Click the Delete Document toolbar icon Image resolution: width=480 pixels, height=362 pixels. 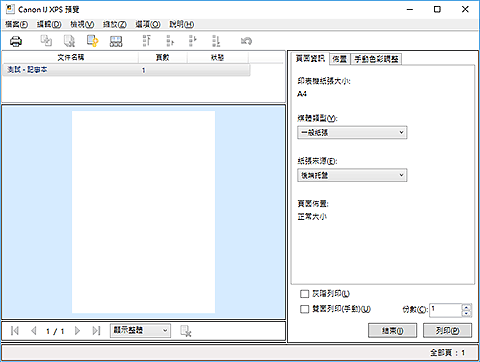point(69,41)
